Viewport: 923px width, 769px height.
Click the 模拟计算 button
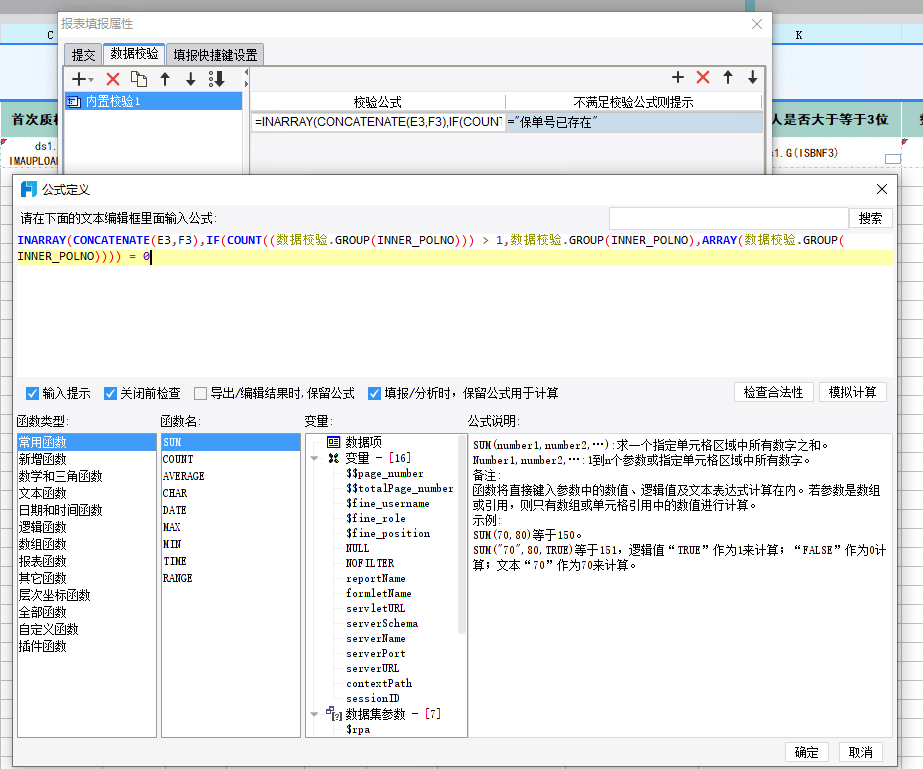click(852, 392)
